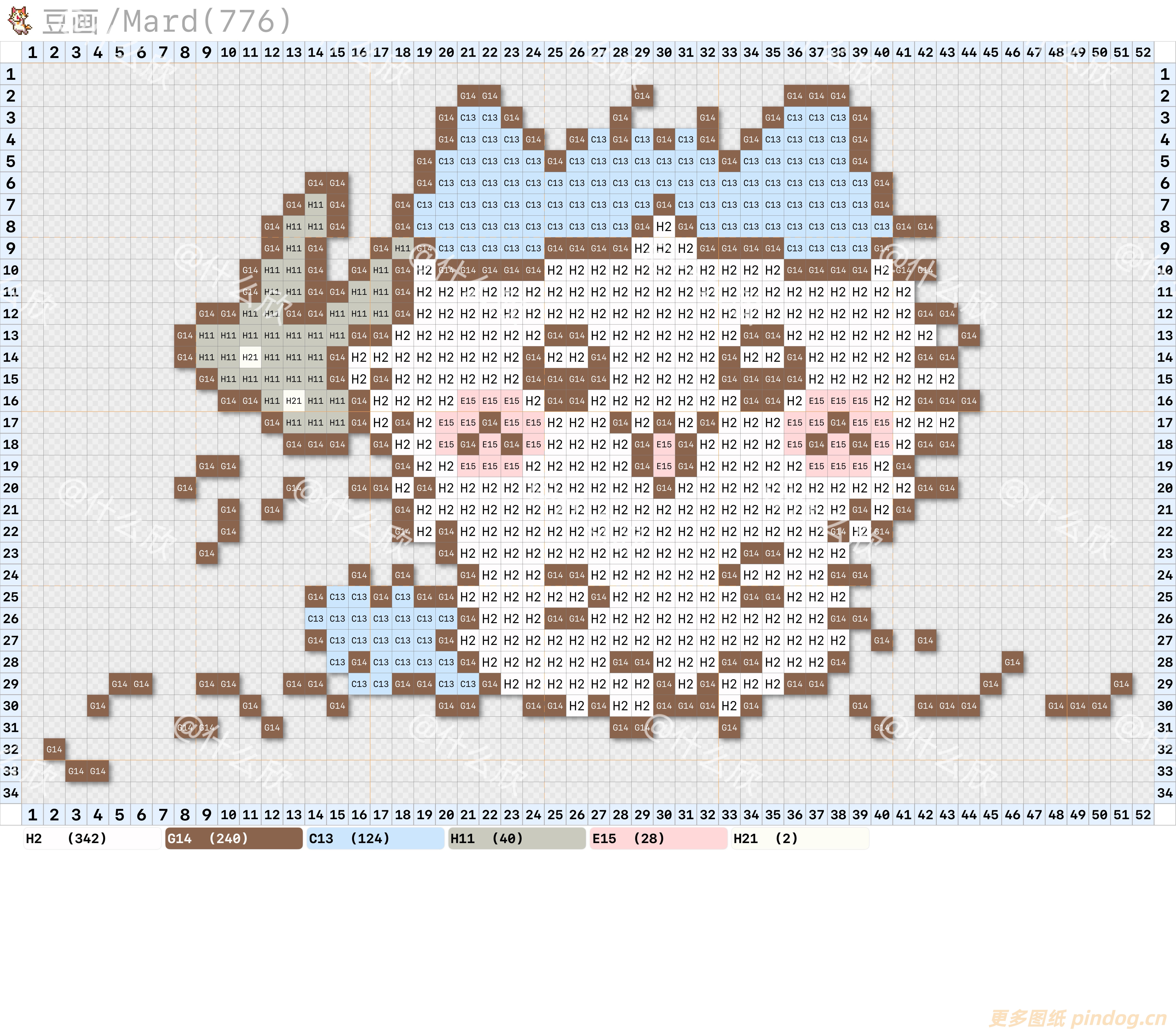This screenshot has height=1032, width=1176.
Task: Click column number 40 in the bottom header
Action: click(882, 815)
